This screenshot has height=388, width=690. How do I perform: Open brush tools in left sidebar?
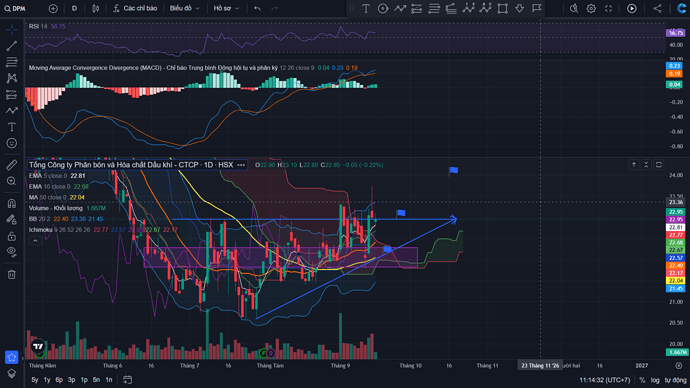point(12,111)
